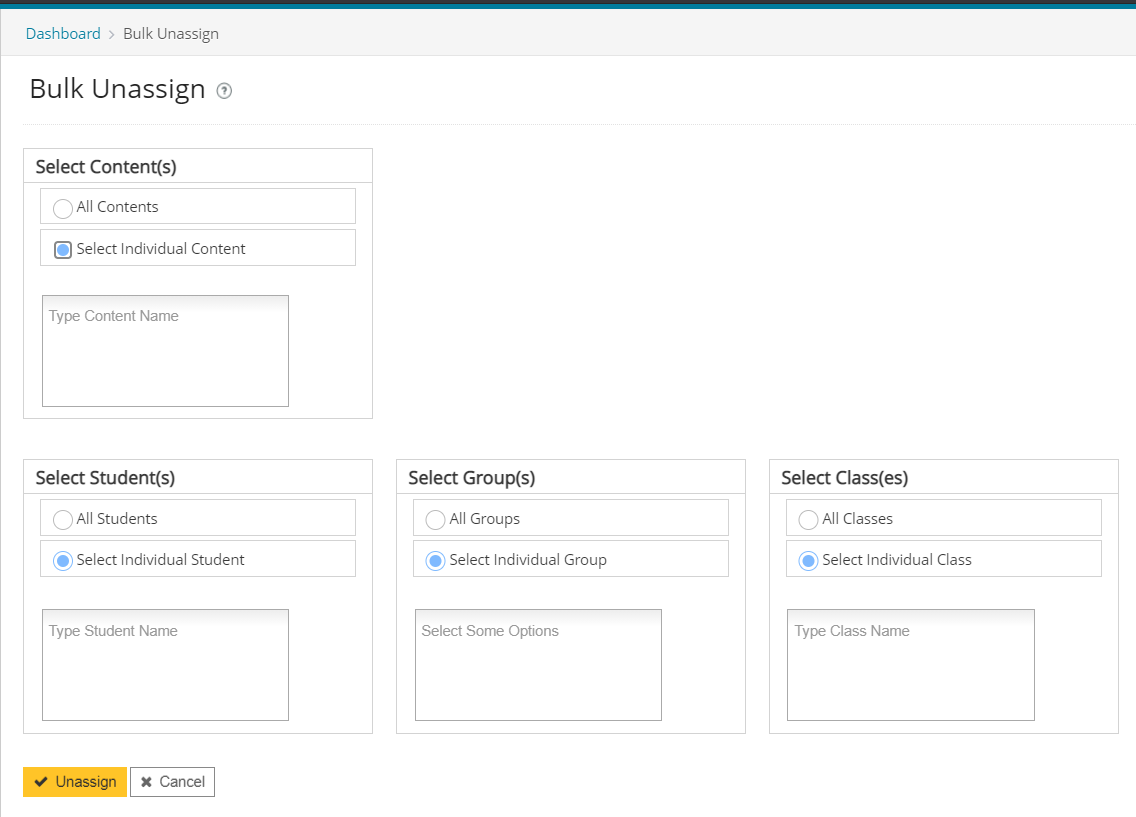
Task: Choose Select Individual Content option
Action: click(62, 249)
